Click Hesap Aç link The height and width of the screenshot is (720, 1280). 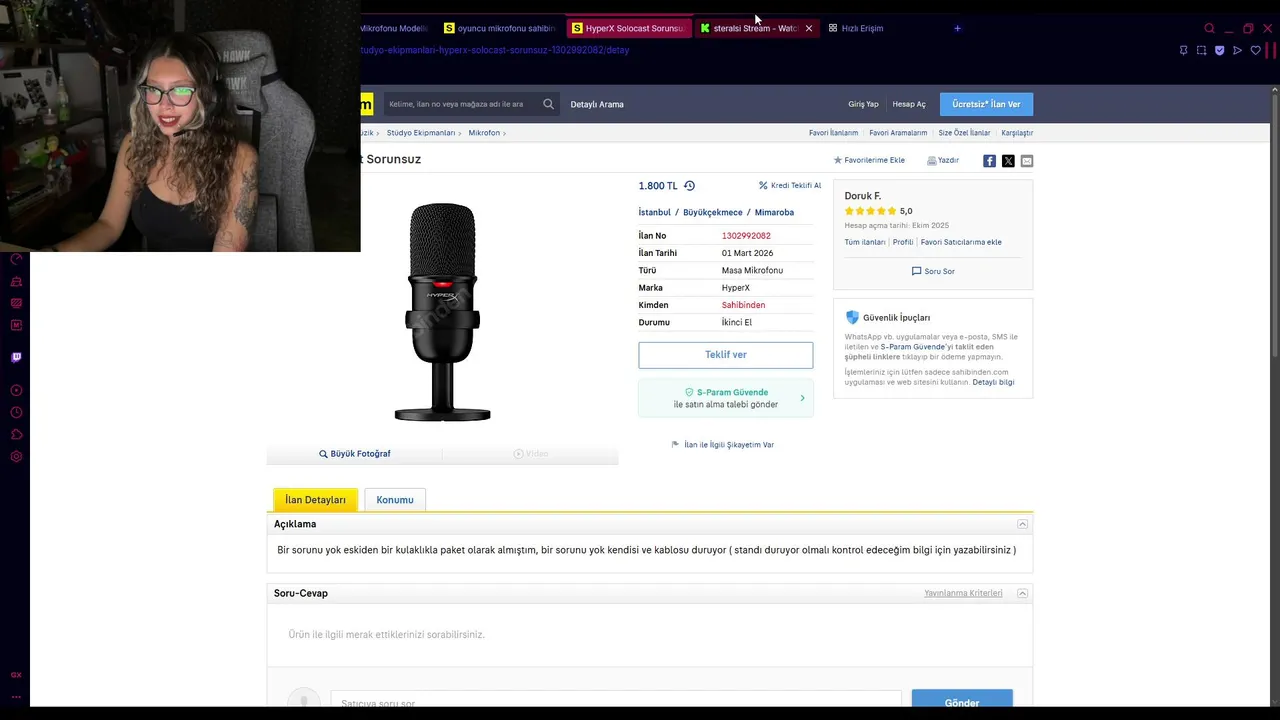[x=909, y=104]
